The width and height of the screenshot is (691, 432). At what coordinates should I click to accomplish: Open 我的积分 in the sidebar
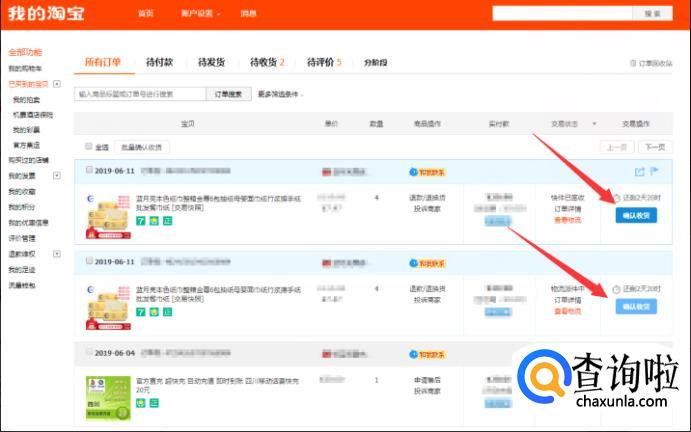pos(22,207)
